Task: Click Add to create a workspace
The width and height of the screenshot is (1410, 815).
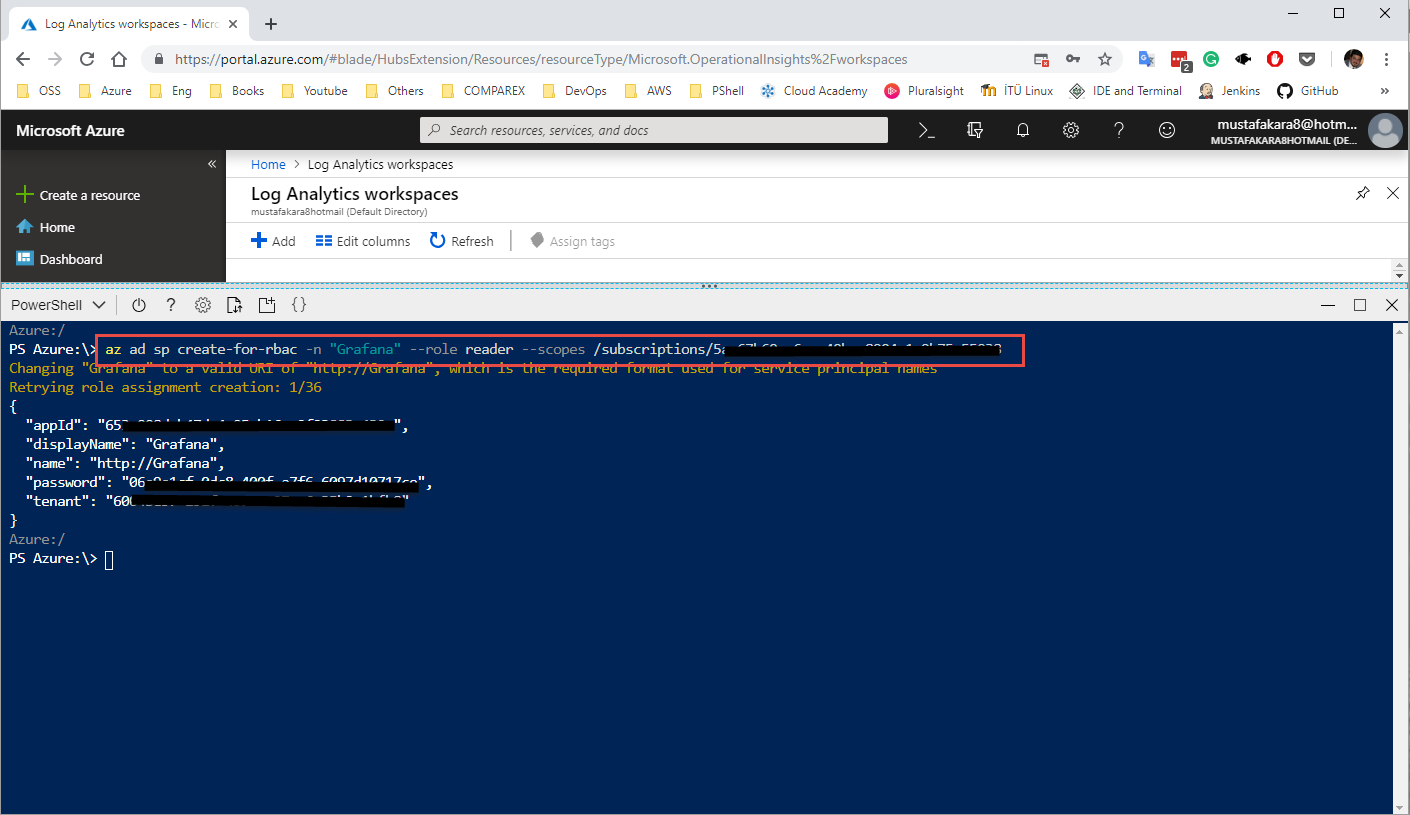Action: 273,241
